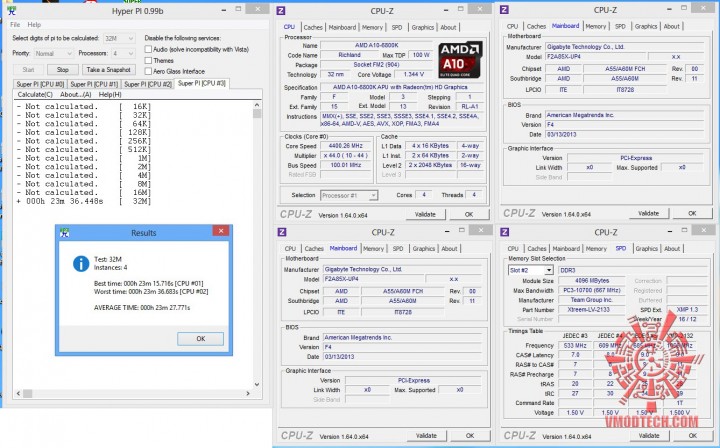720x448 pixels.
Task: Open Graphics tab in bottom-right CPU-Z window
Action: pyautogui.click(x=647, y=249)
